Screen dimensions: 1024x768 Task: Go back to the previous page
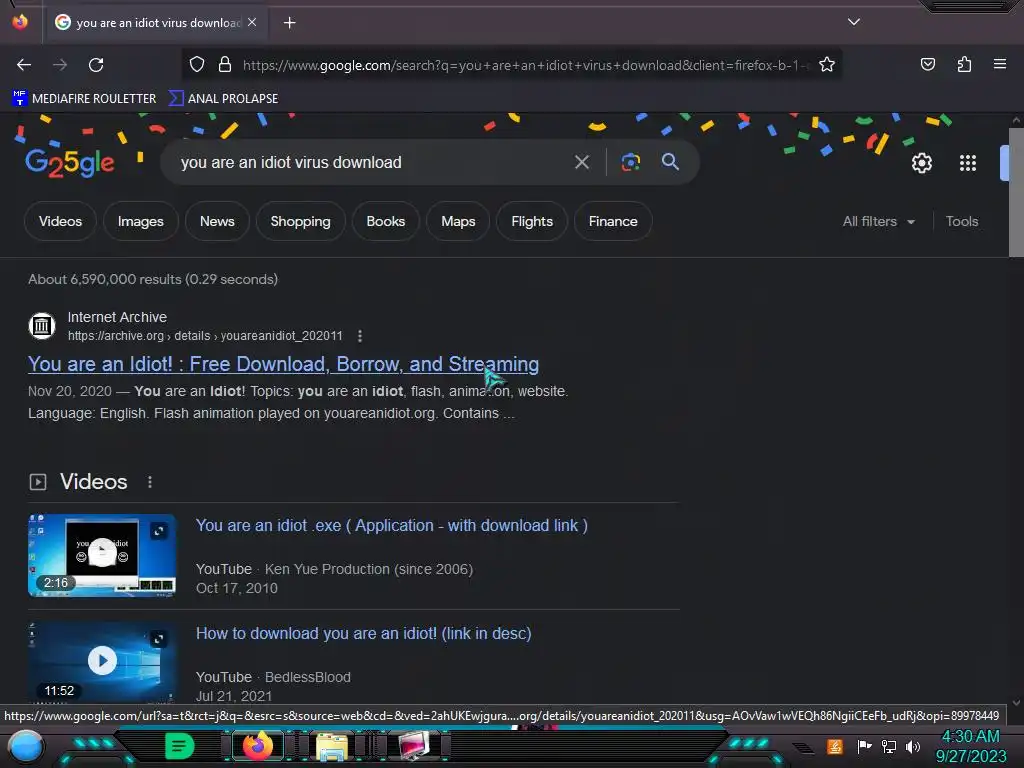24,65
